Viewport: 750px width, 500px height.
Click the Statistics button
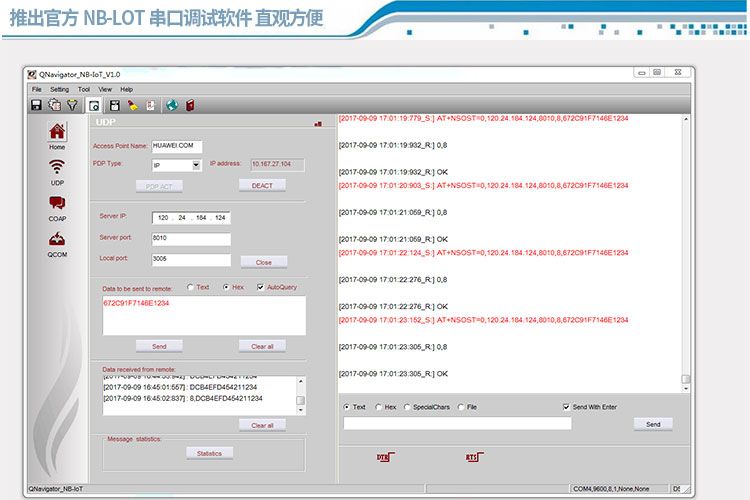(x=210, y=453)
